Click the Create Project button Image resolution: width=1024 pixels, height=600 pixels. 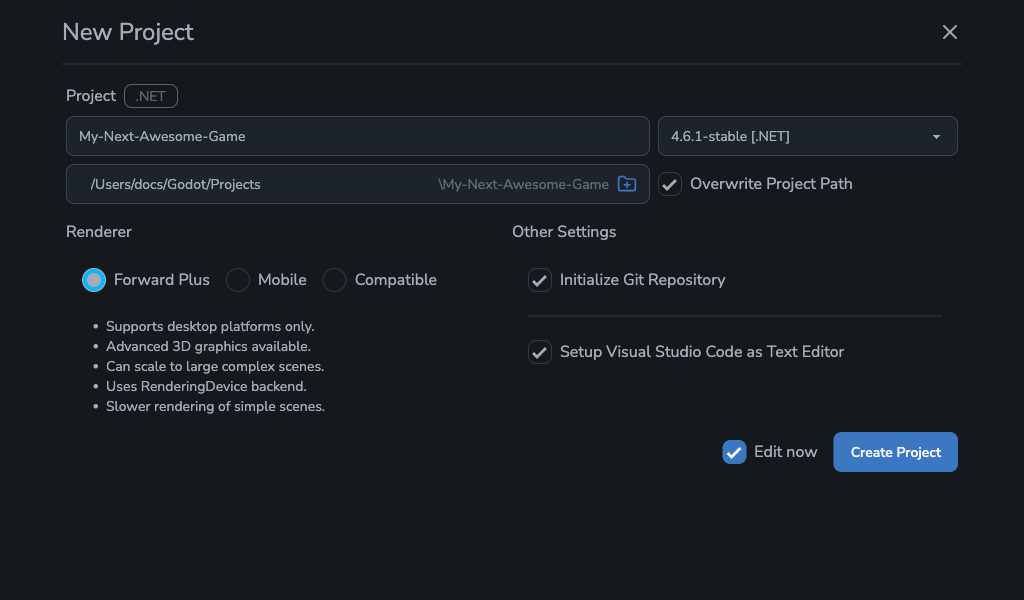click(895, 452)
